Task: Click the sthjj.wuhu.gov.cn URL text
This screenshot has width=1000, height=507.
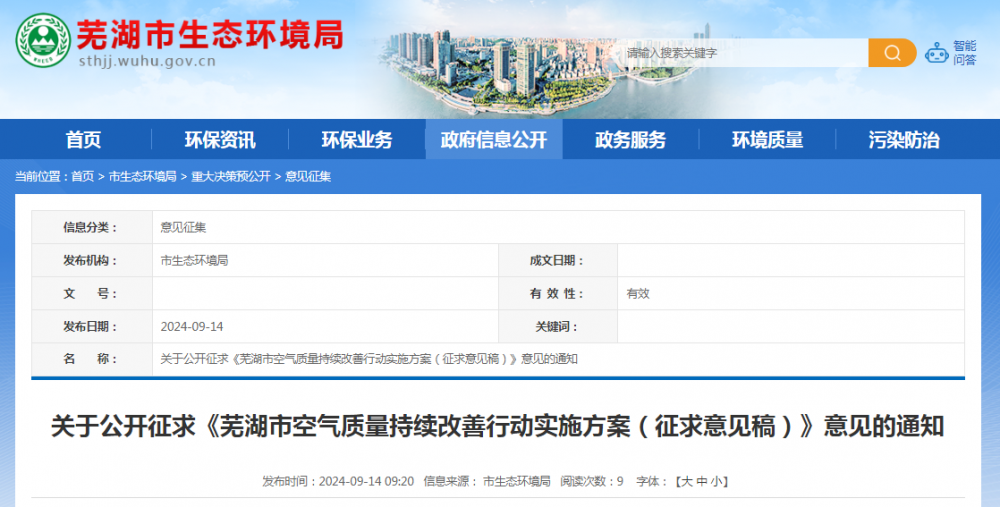Action: [x=147, y=62]
